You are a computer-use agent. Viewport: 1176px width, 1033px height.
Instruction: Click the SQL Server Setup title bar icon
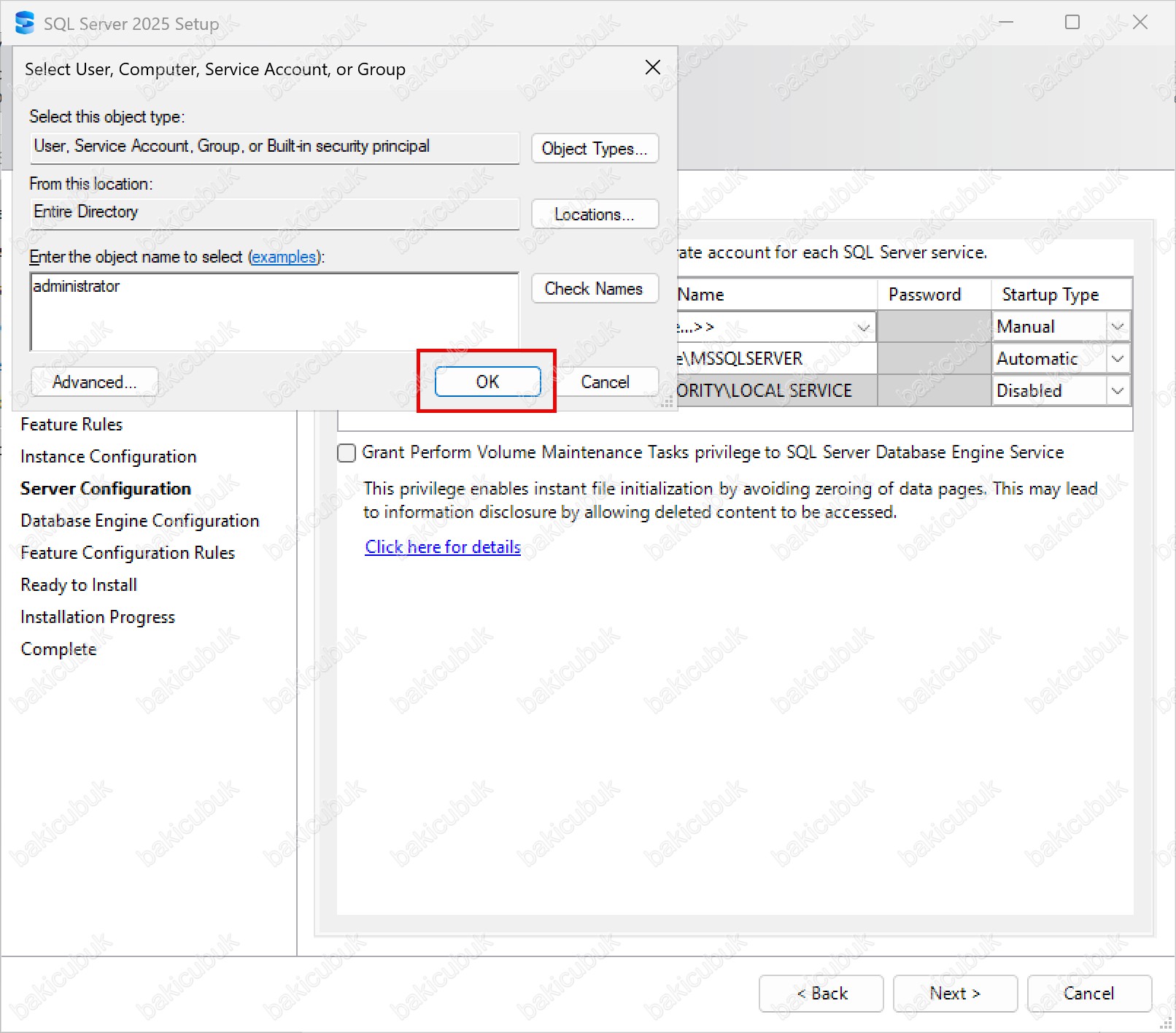25,23
